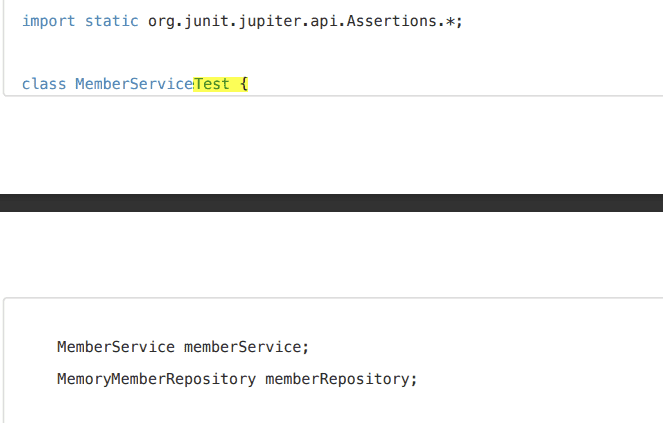Viewport: 663px width, 423px height.
Task: Click the semicolon ending the import line
Action: [459, 21]
